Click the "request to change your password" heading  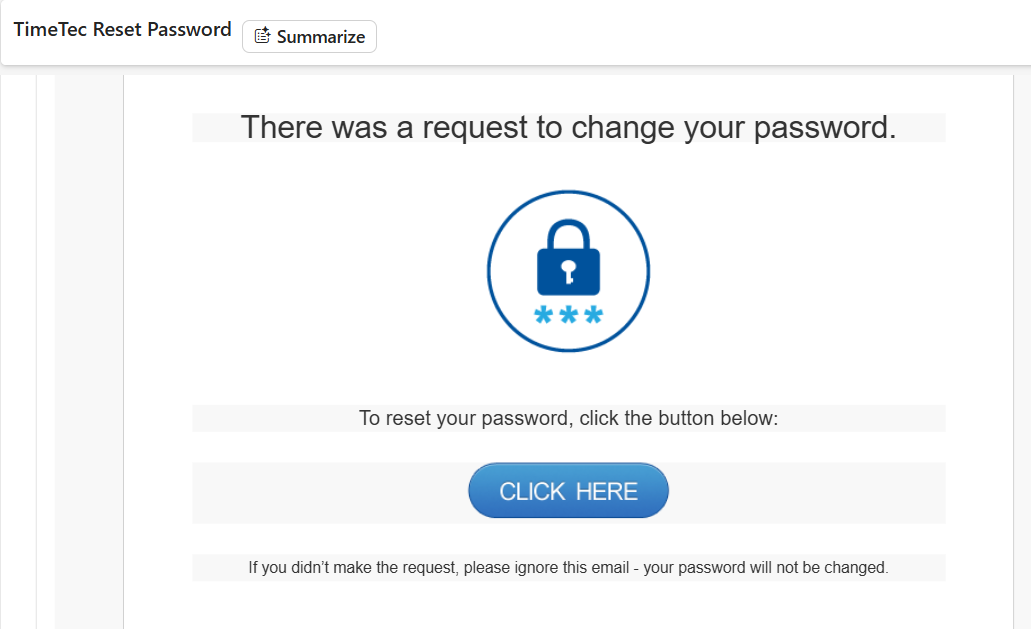[659, 128]
